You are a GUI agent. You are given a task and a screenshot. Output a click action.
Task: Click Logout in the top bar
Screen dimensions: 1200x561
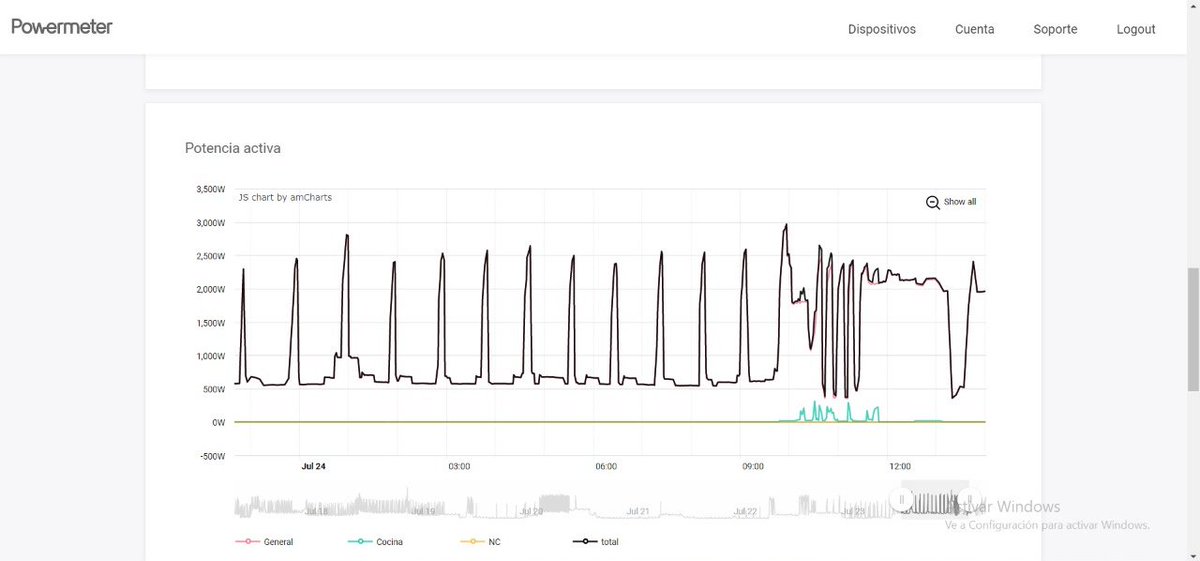pos(1136,30)
